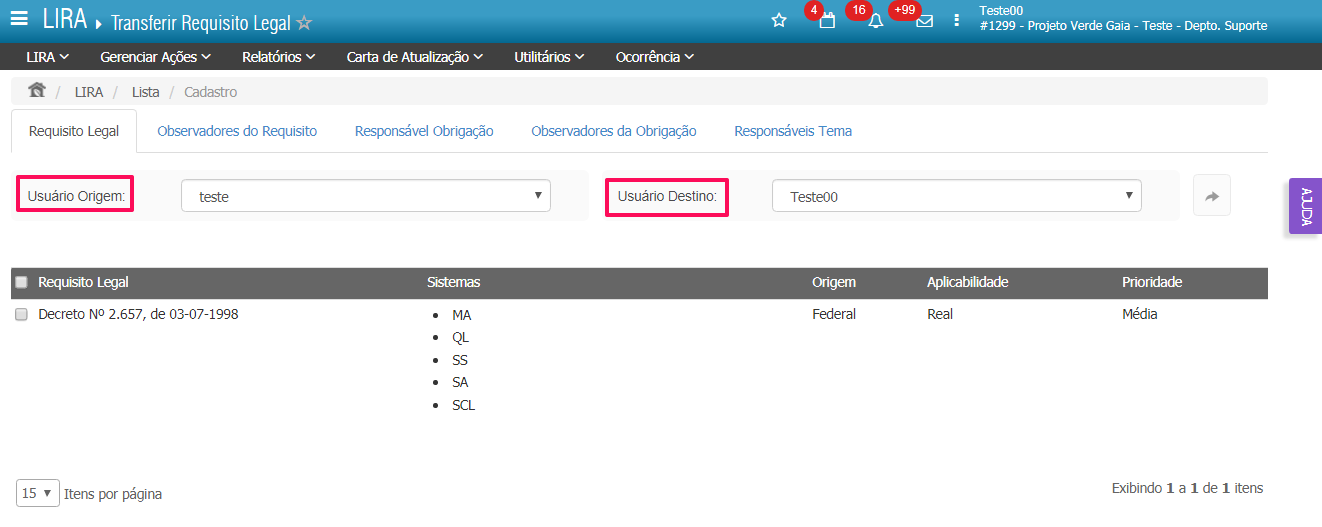Toggle the select-all checkbox in table header
The width and height of the screenshot is (1322, 527).
pos(22,283)
